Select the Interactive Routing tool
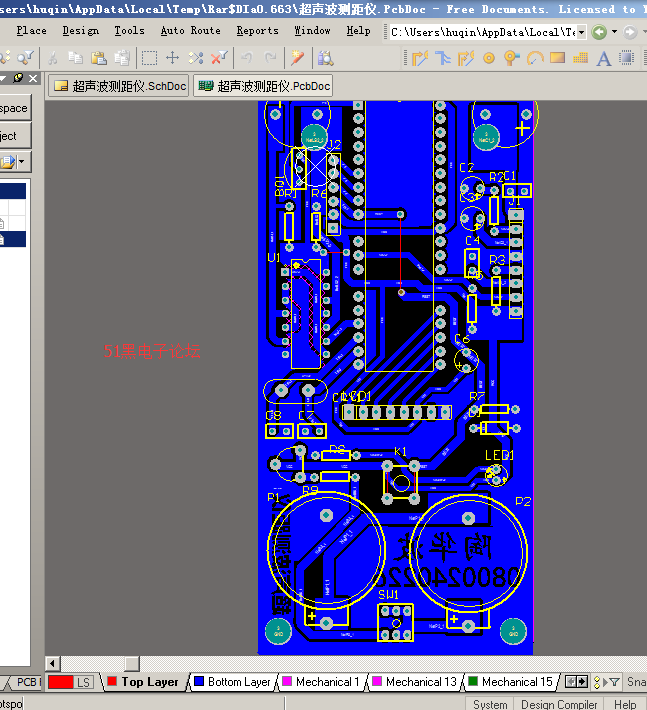Screen dimensions: 647x710 420,58
